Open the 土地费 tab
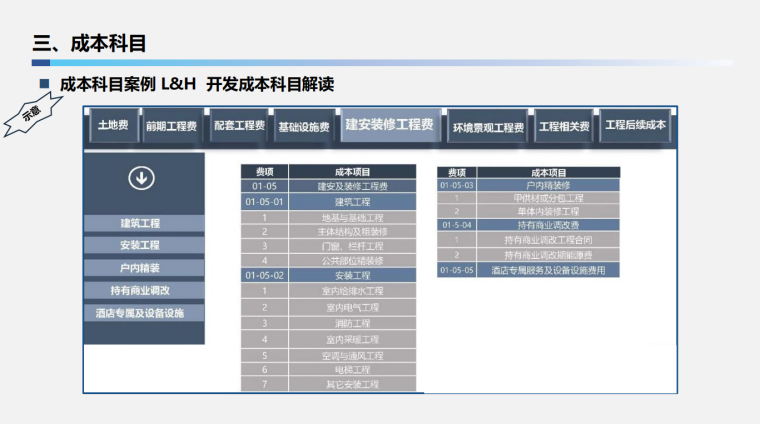This screenshot has width=760, height=424. click(x=112, y=126)
